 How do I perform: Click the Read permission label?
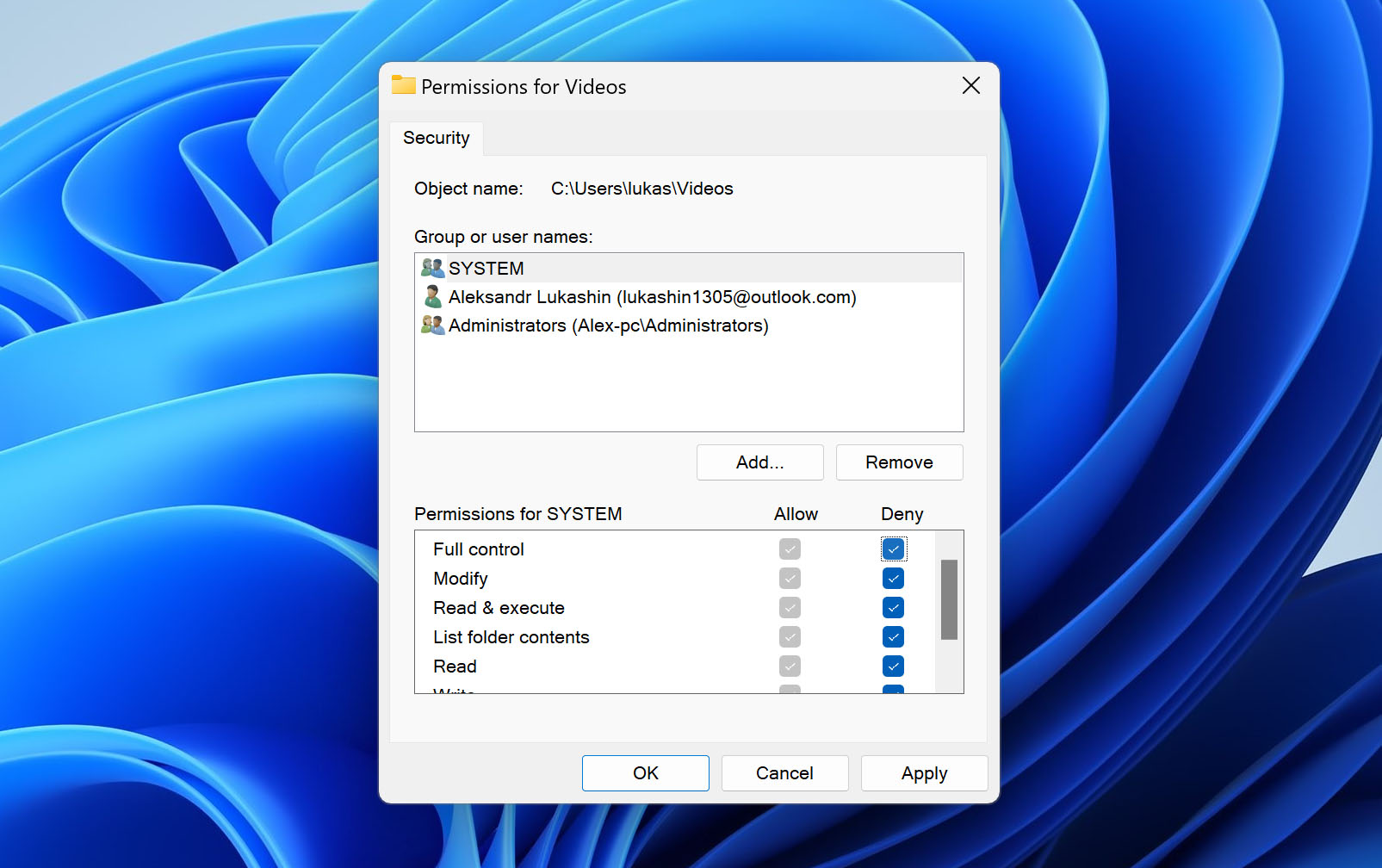[x=455, y=666]
